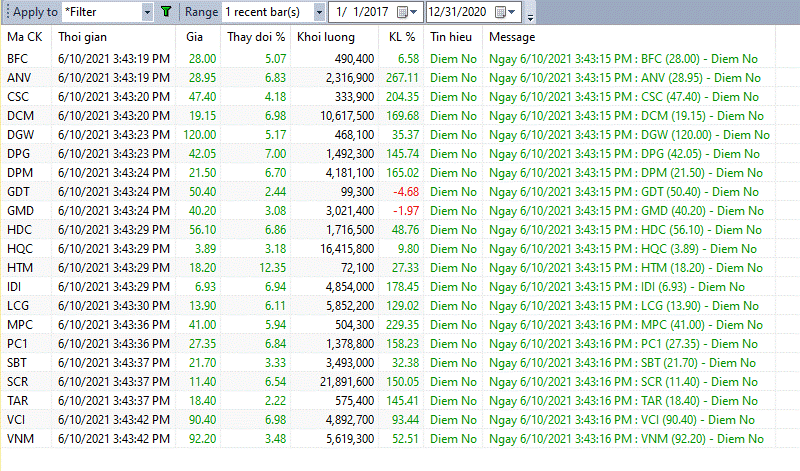Click the 10,617,500 volume value

[x=347, y=116]
